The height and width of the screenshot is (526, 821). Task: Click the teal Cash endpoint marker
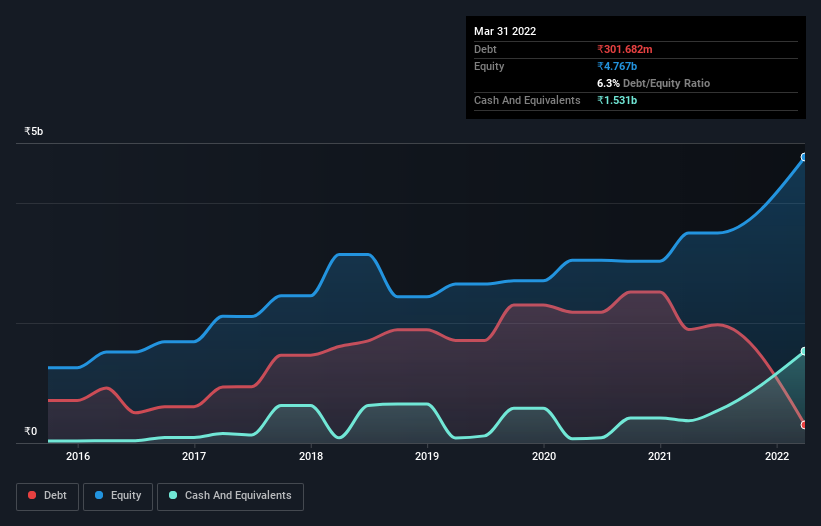click(x=804, y=351)
